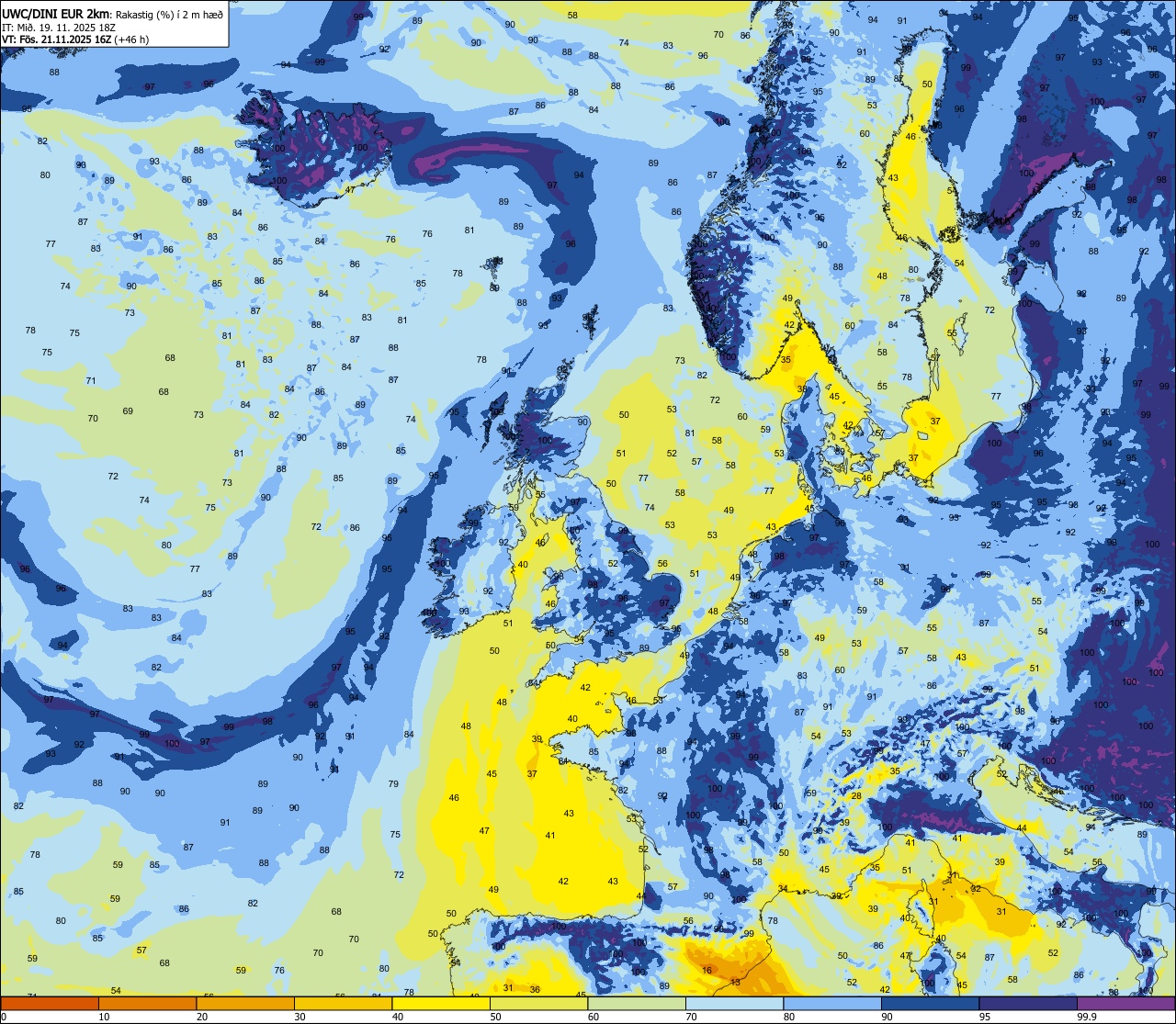
Task: Select the 10–20 orange legend swatch
Action: tap(147, 1003)
